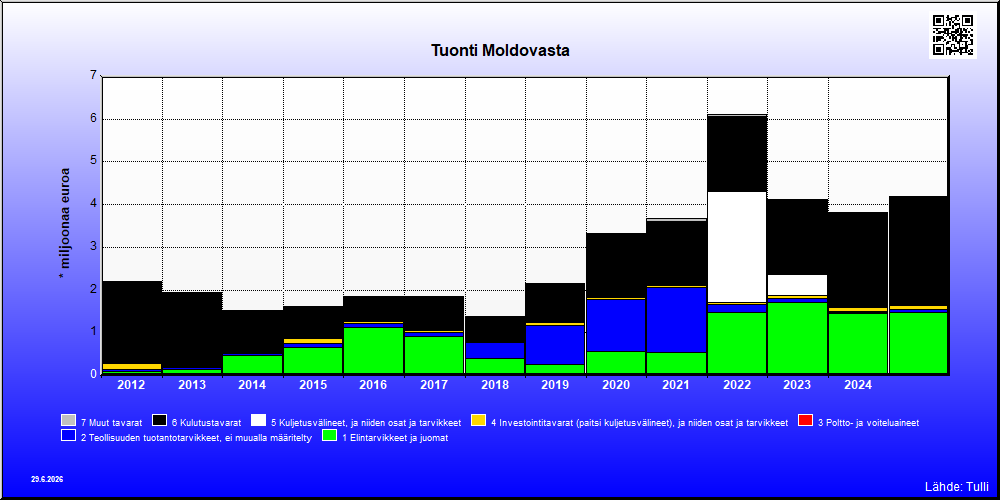Click the black segment of the 2024 bar
The width and height of the screenshot is (1000, 500).
[x=858, y=260]
